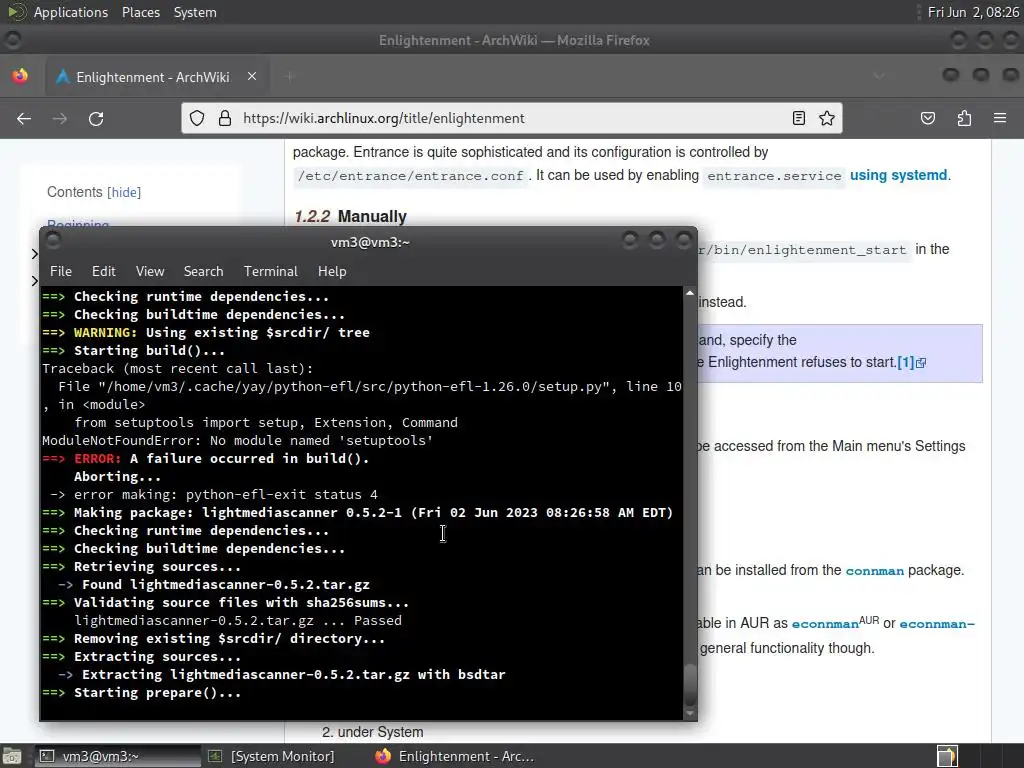The width and height of the screenshot is (1024, 768).
Task: Click 'lightmediascanner-0.5.2.tar.gz ... Passed' line
Action: tap(238, 620)
